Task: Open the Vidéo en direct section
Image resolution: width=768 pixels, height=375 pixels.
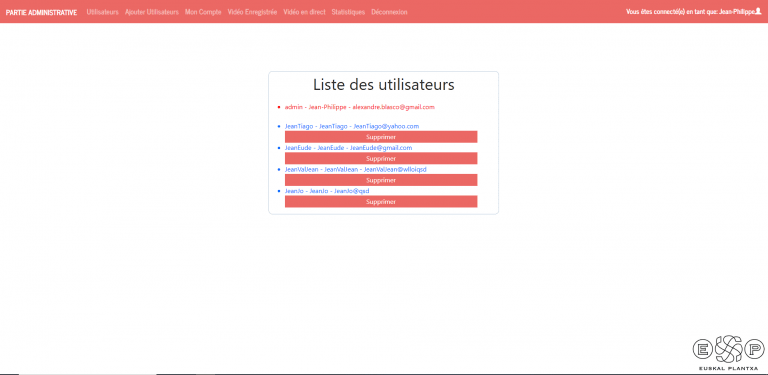Action: pyautogui.click(x=304, y=12)
